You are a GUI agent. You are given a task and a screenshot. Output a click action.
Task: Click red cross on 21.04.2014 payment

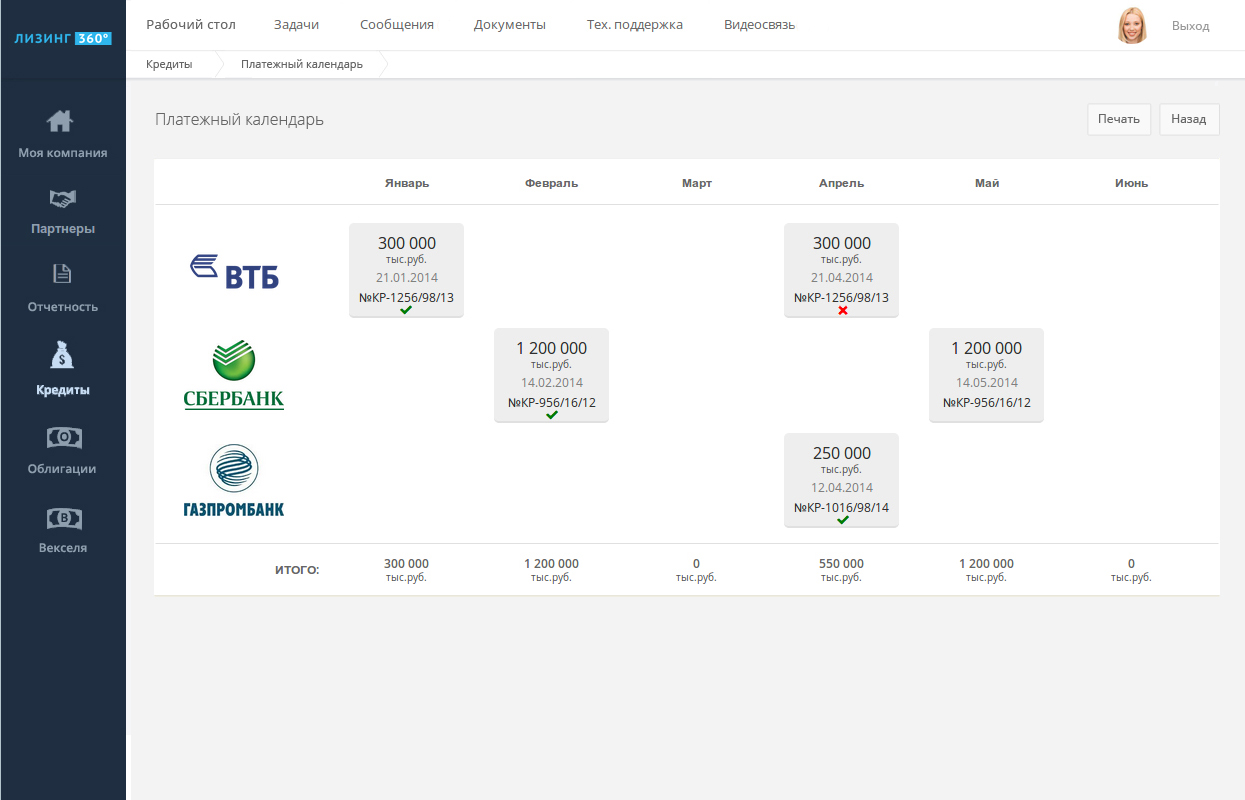click(843, 310)
